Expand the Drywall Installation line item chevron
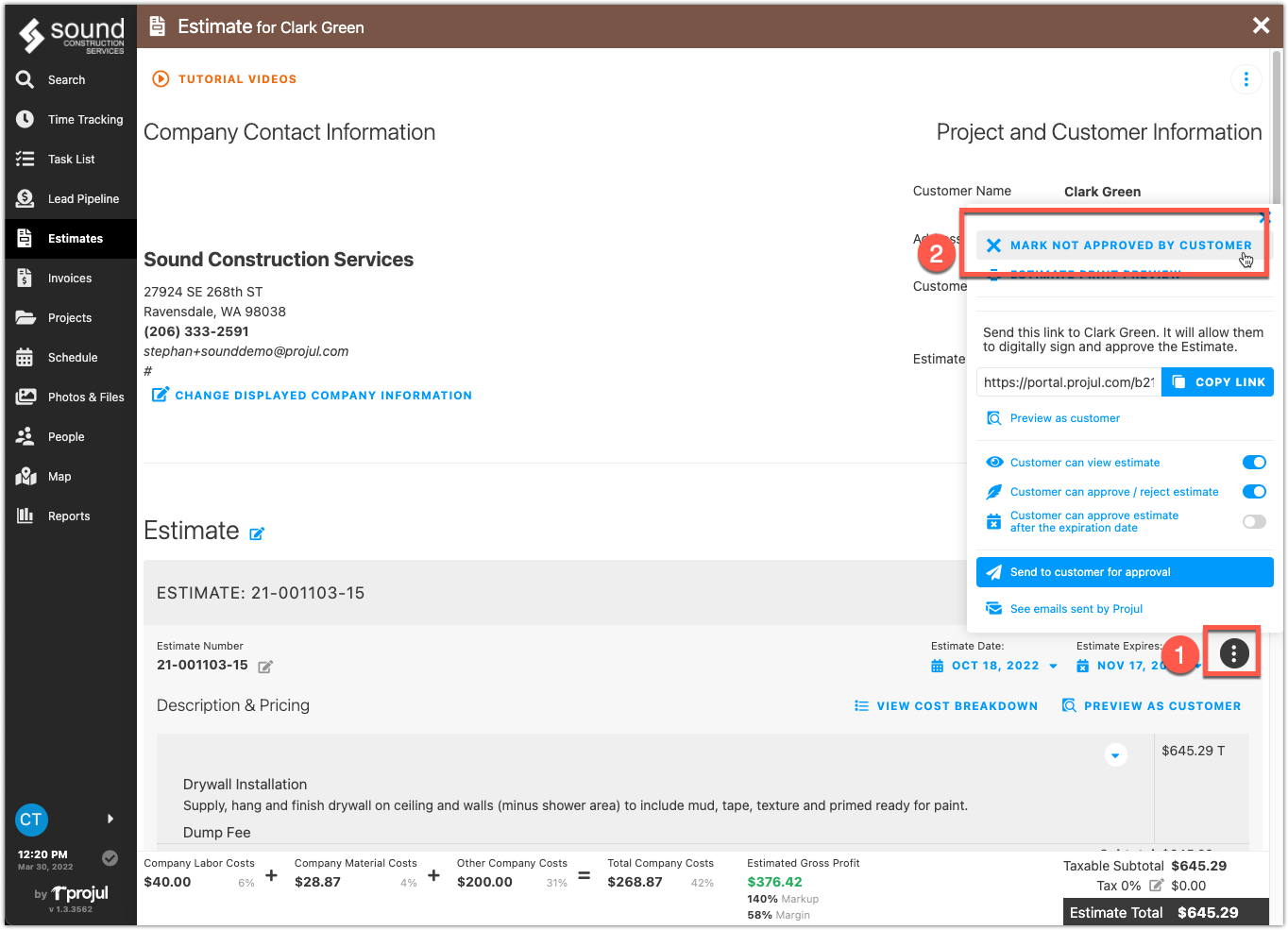 point(1116,755)
